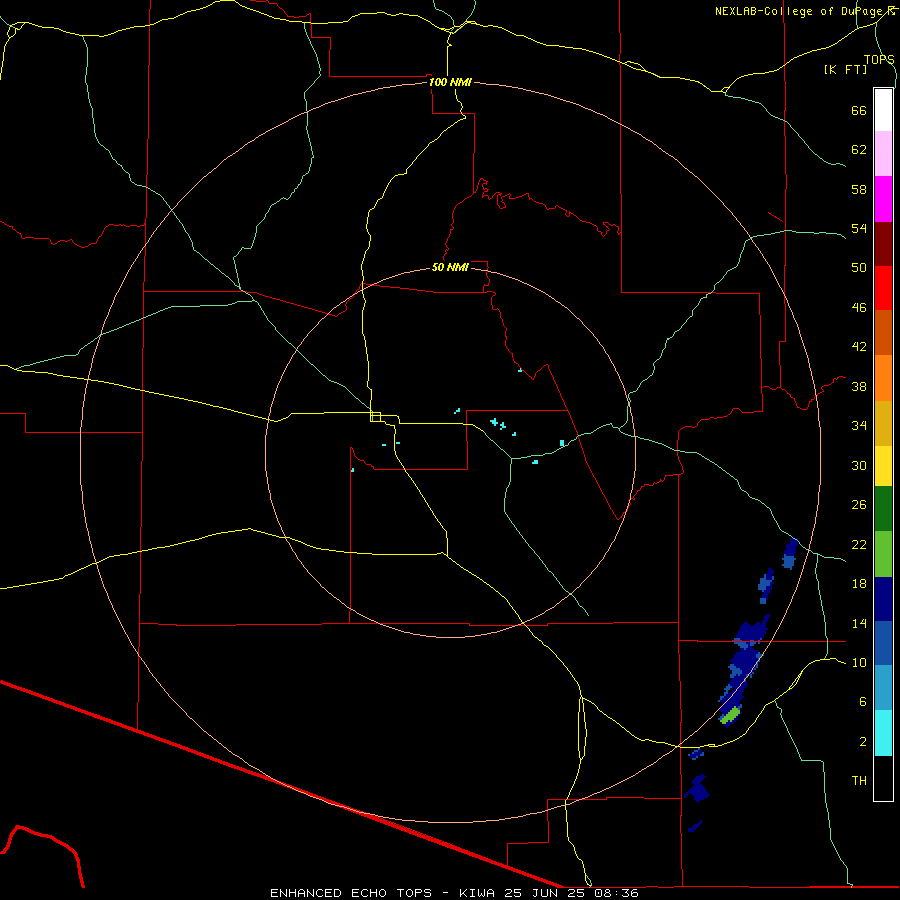Click the yellow 30 kft legend swatch
900x900 pixels.
[x=883, y=465]
